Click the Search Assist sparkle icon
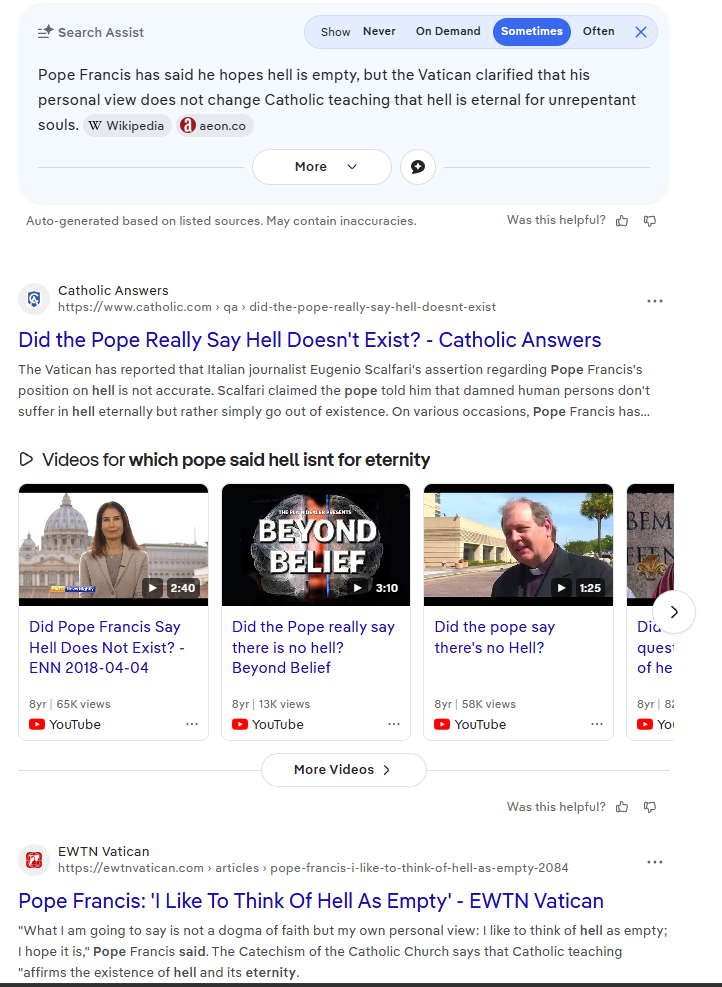Image resolution: width=722 pixels, height=987 pixels. (x=45, y=31)
